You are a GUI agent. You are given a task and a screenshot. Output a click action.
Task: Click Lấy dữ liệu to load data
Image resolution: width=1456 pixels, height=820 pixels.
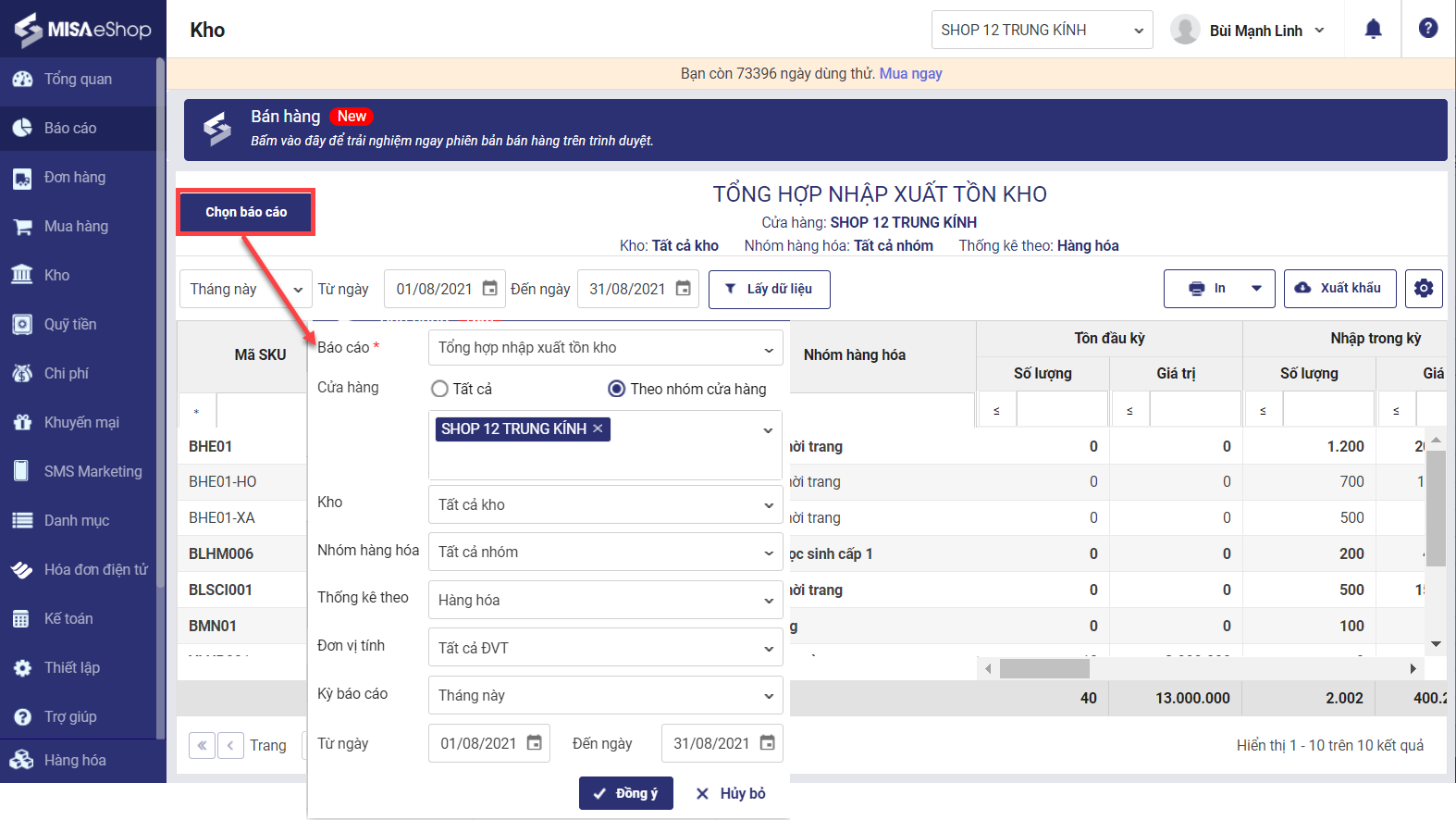point(770,289)
